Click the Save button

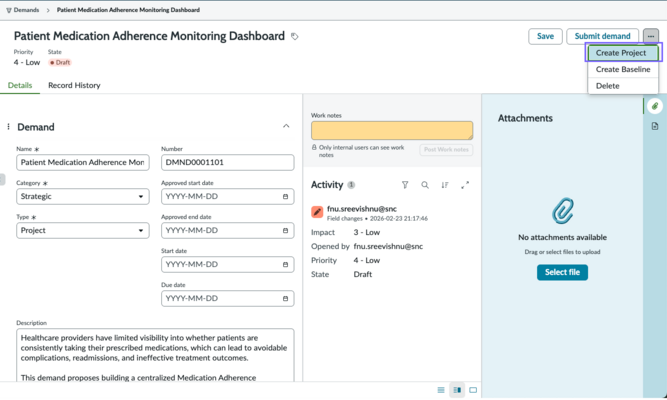(x=545, y=36)
